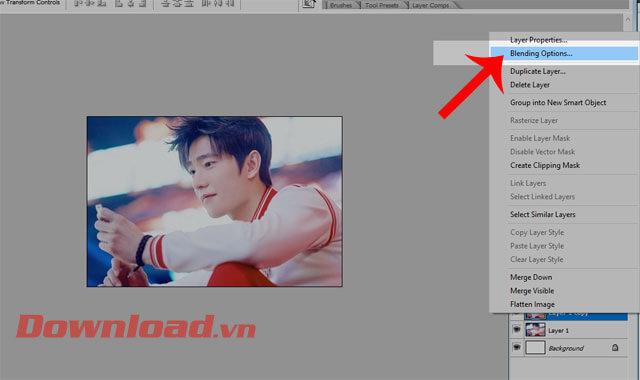This screenshot has width=640, height=380.
Task: Toggle visibility of Layer 1
Action: coord(516,329)
